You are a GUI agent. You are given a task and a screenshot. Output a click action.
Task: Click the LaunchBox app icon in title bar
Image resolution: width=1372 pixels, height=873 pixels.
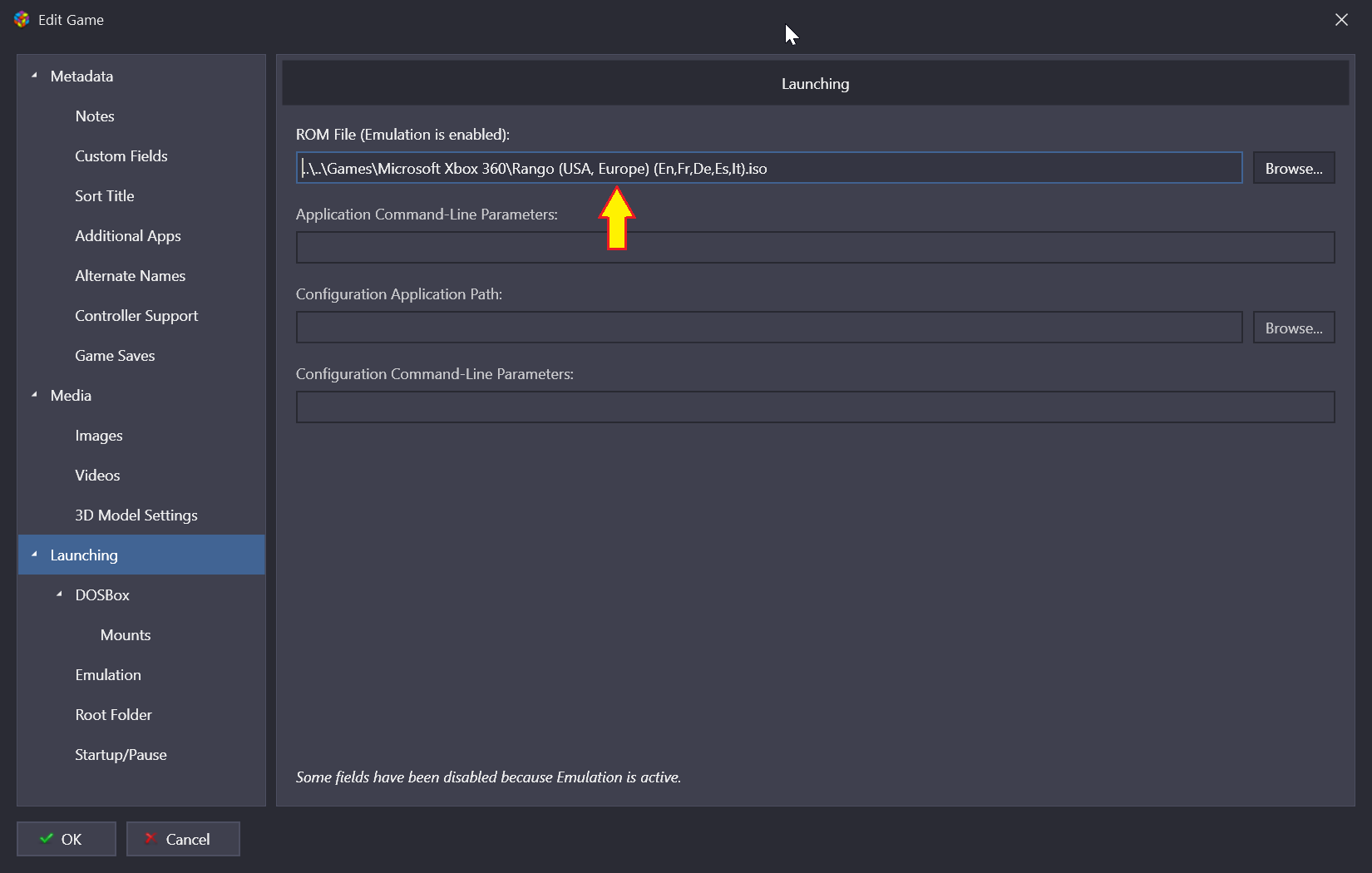pyautogui.click(x=22, y=19)
